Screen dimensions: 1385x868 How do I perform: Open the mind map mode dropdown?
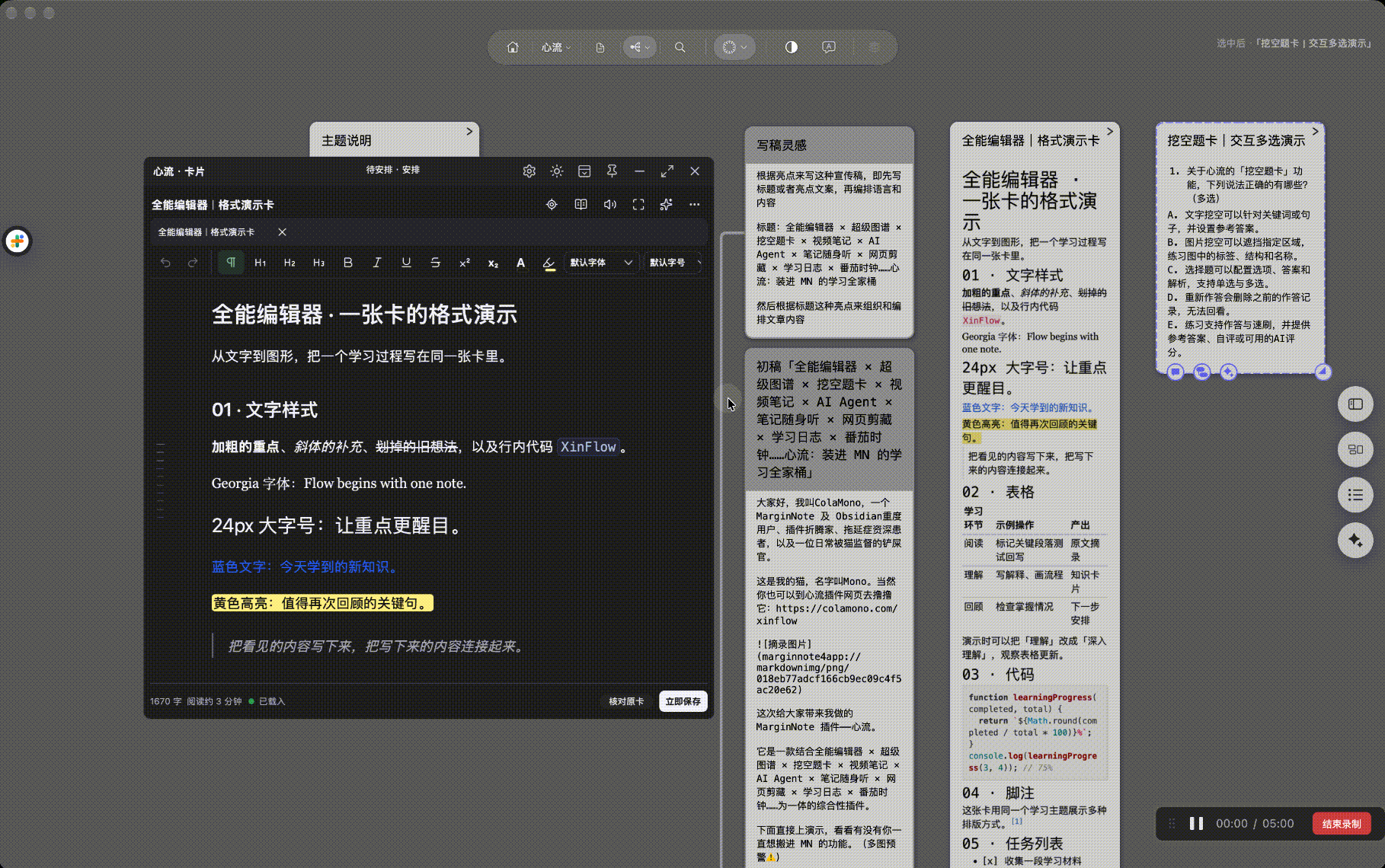[x=639, y=47]
